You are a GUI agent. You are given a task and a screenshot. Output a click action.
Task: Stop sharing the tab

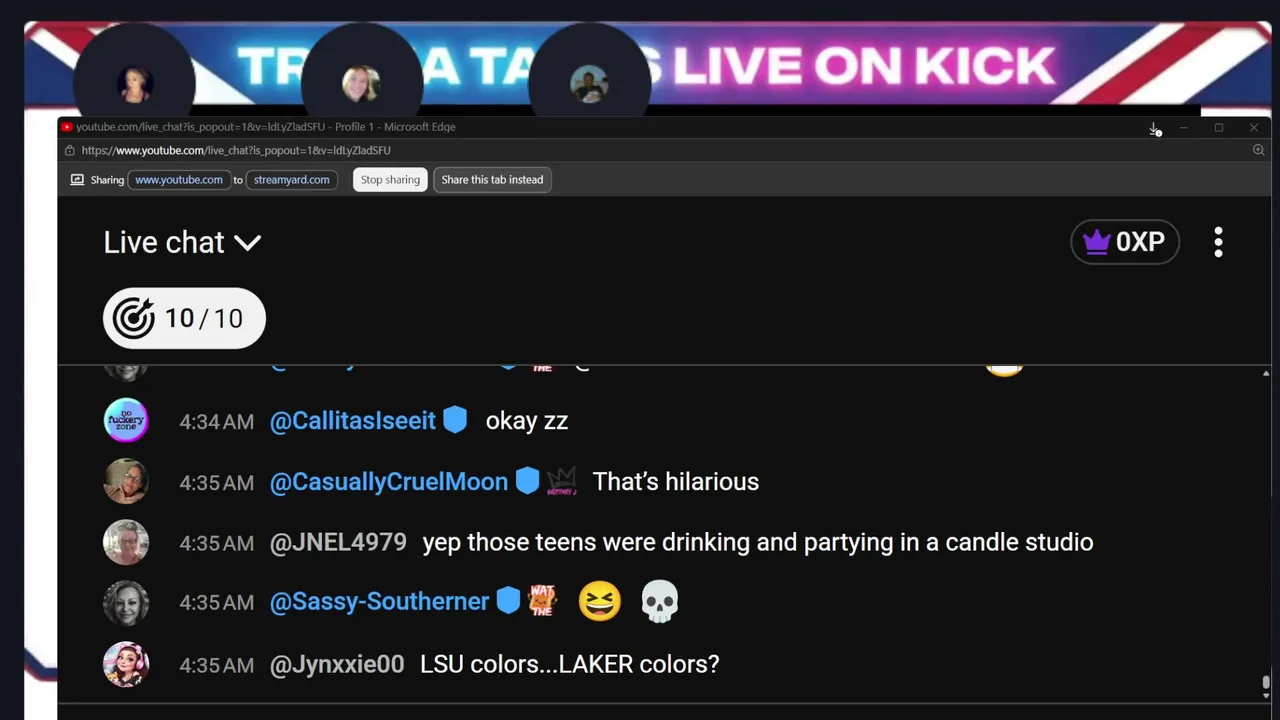click(390, 180)
